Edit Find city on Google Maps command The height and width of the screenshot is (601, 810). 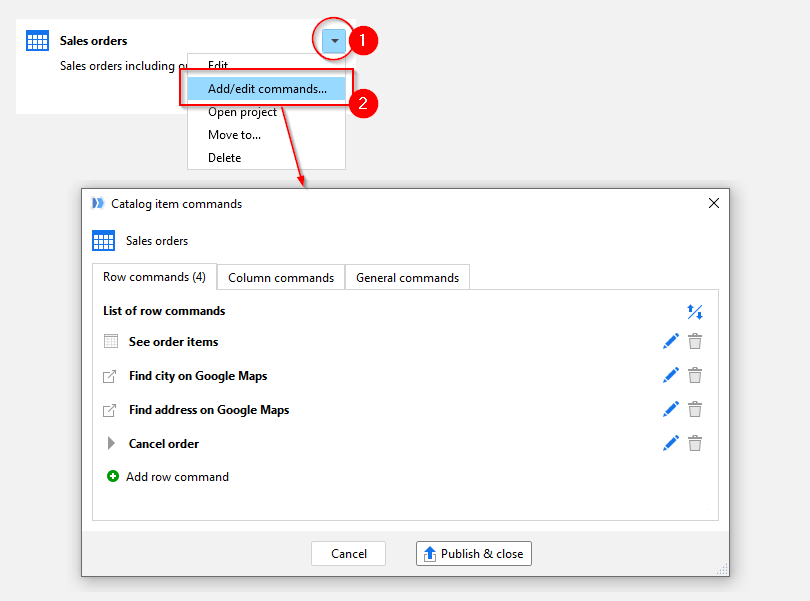point(671,375)
